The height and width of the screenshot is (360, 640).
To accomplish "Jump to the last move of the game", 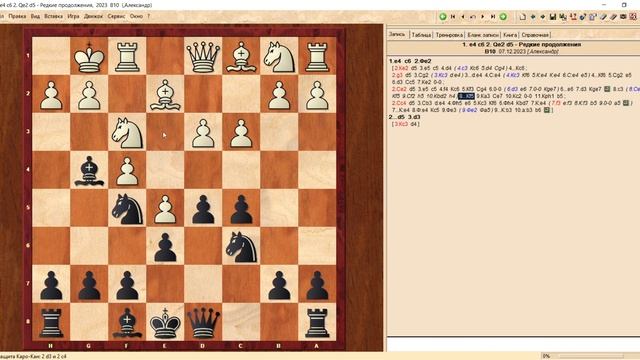I will tap(493, 17).
